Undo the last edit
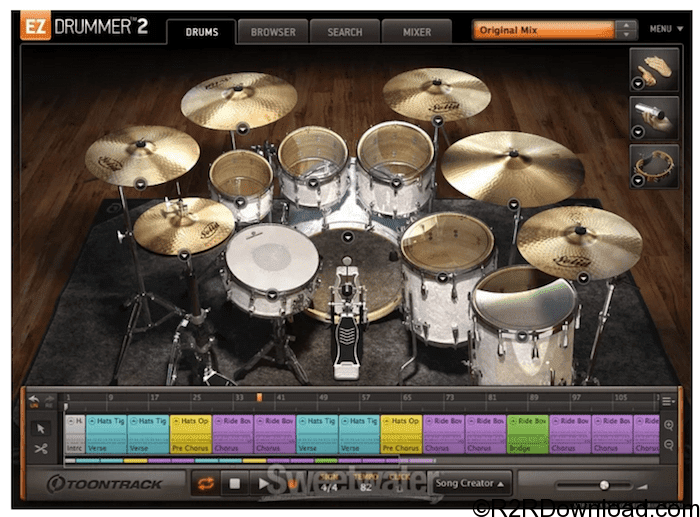Image resolution: width=700 pixels, height=517 pixels. click(x=34, y=400)
